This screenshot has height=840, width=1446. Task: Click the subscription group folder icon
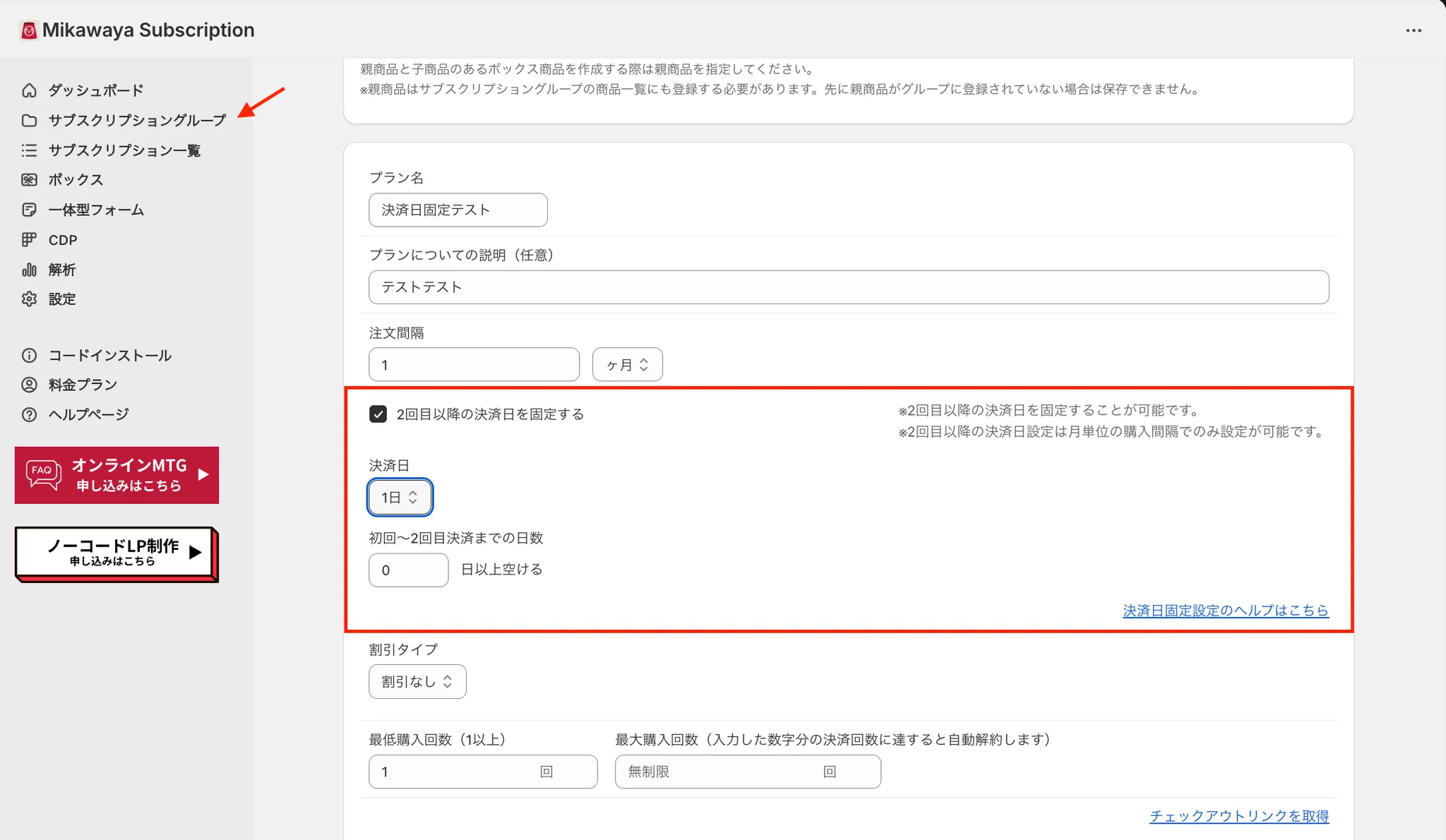[x=29, y=121]
